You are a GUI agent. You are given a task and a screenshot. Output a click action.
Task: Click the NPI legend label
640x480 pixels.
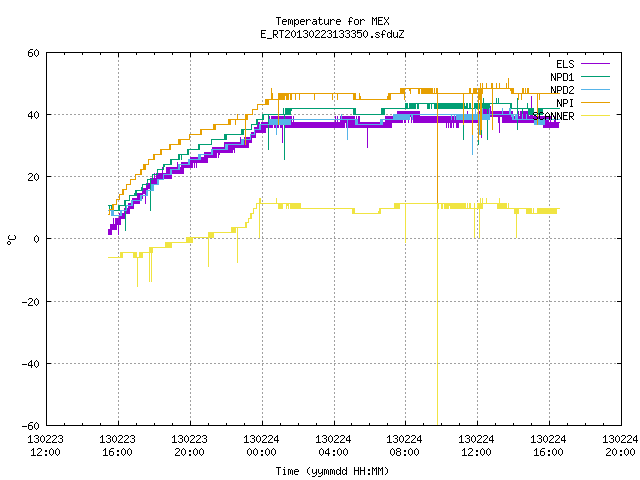point(565,103)
